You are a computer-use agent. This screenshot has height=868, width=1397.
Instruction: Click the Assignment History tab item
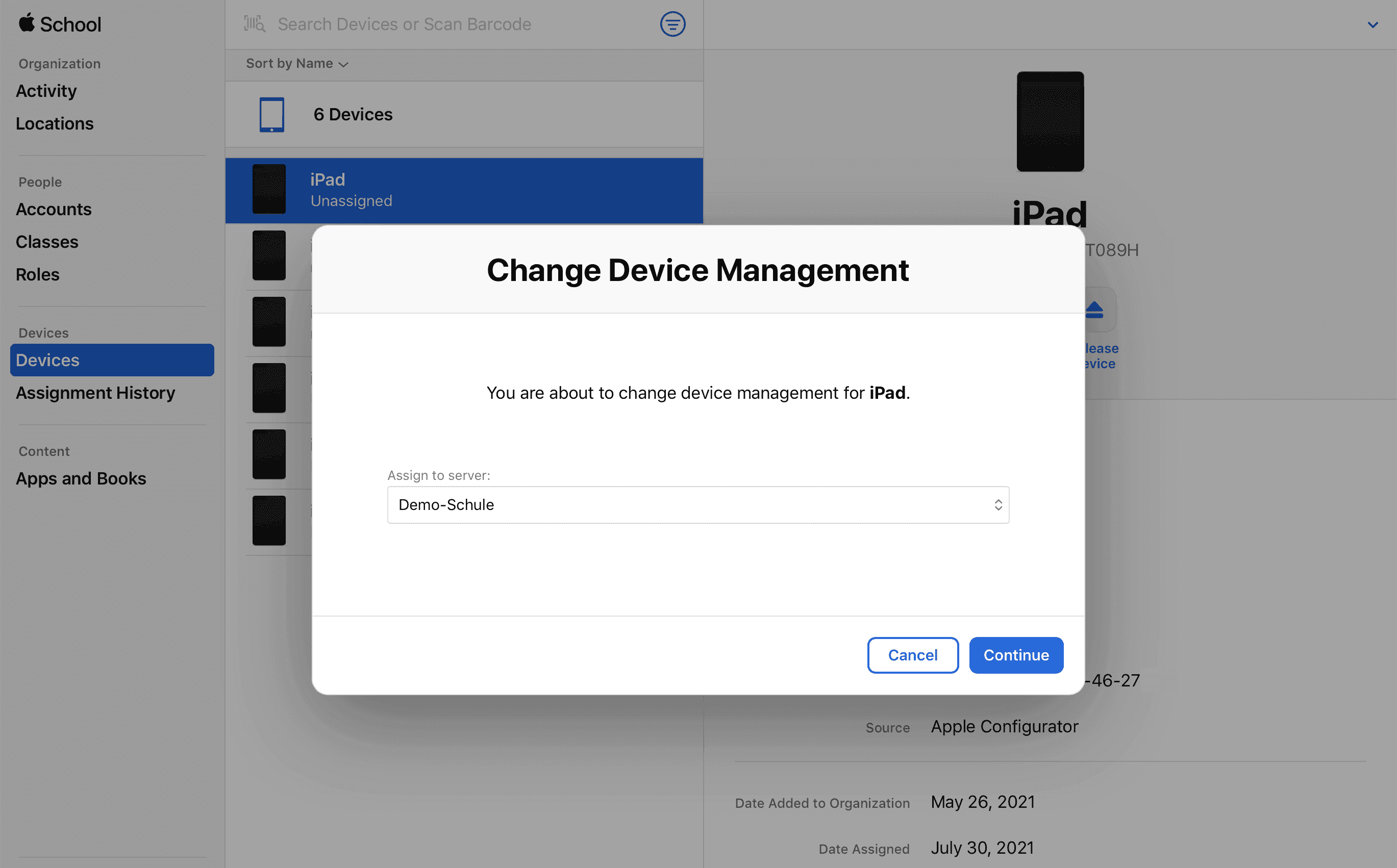click(x=96, y=392)
